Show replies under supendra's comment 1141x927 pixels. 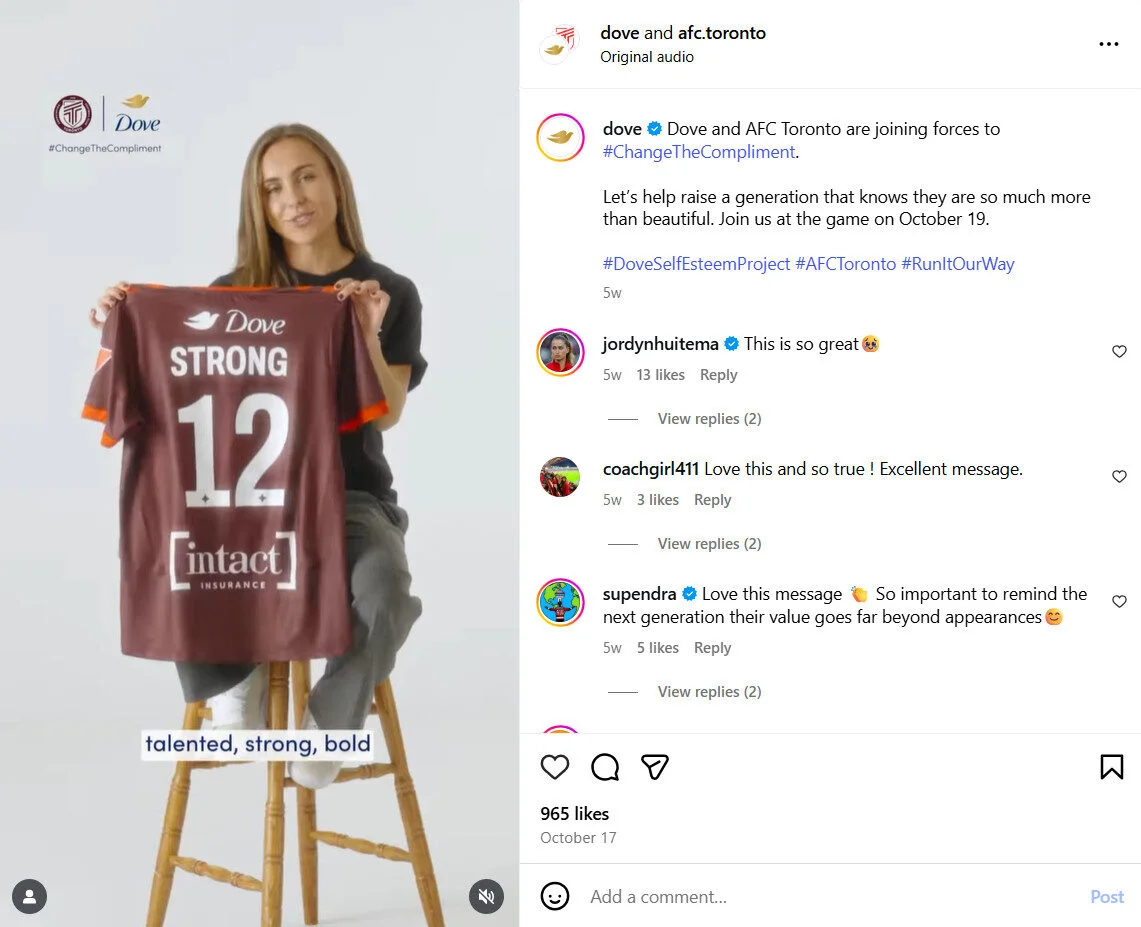[709, 691]
